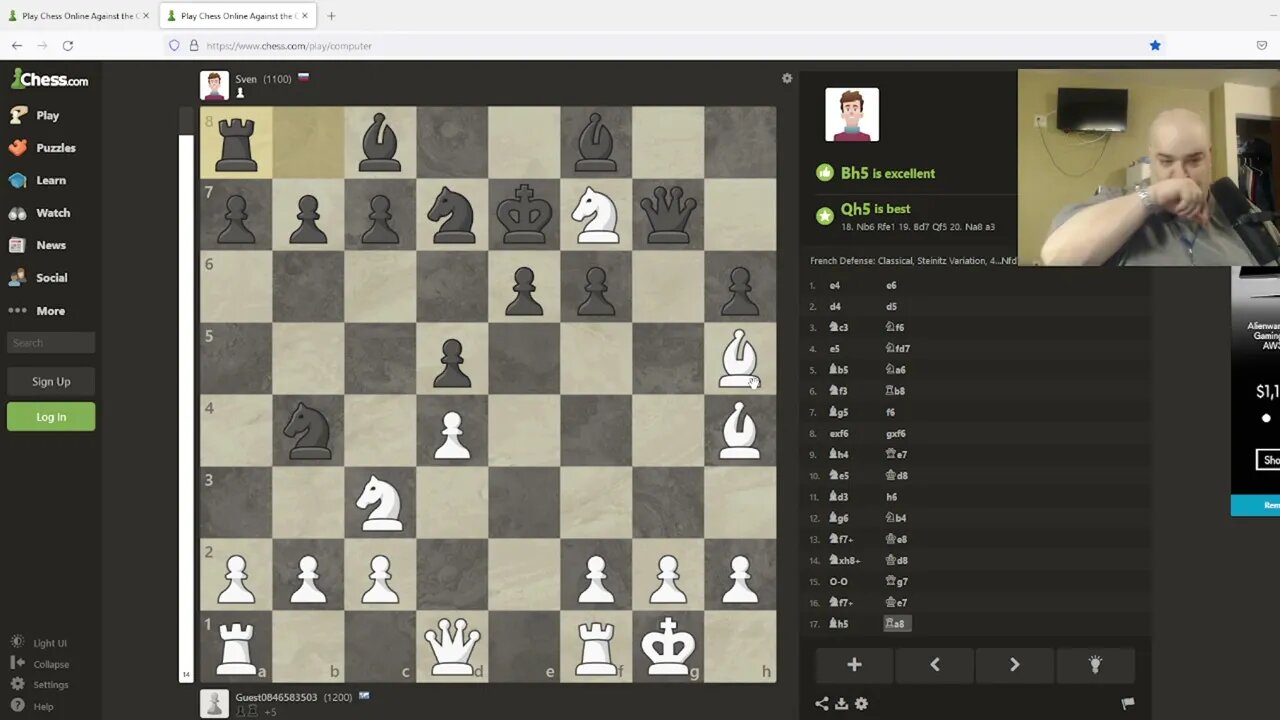Click the black queen on g7
This screenshot has width=1280, height=720.
pos(668,214)
